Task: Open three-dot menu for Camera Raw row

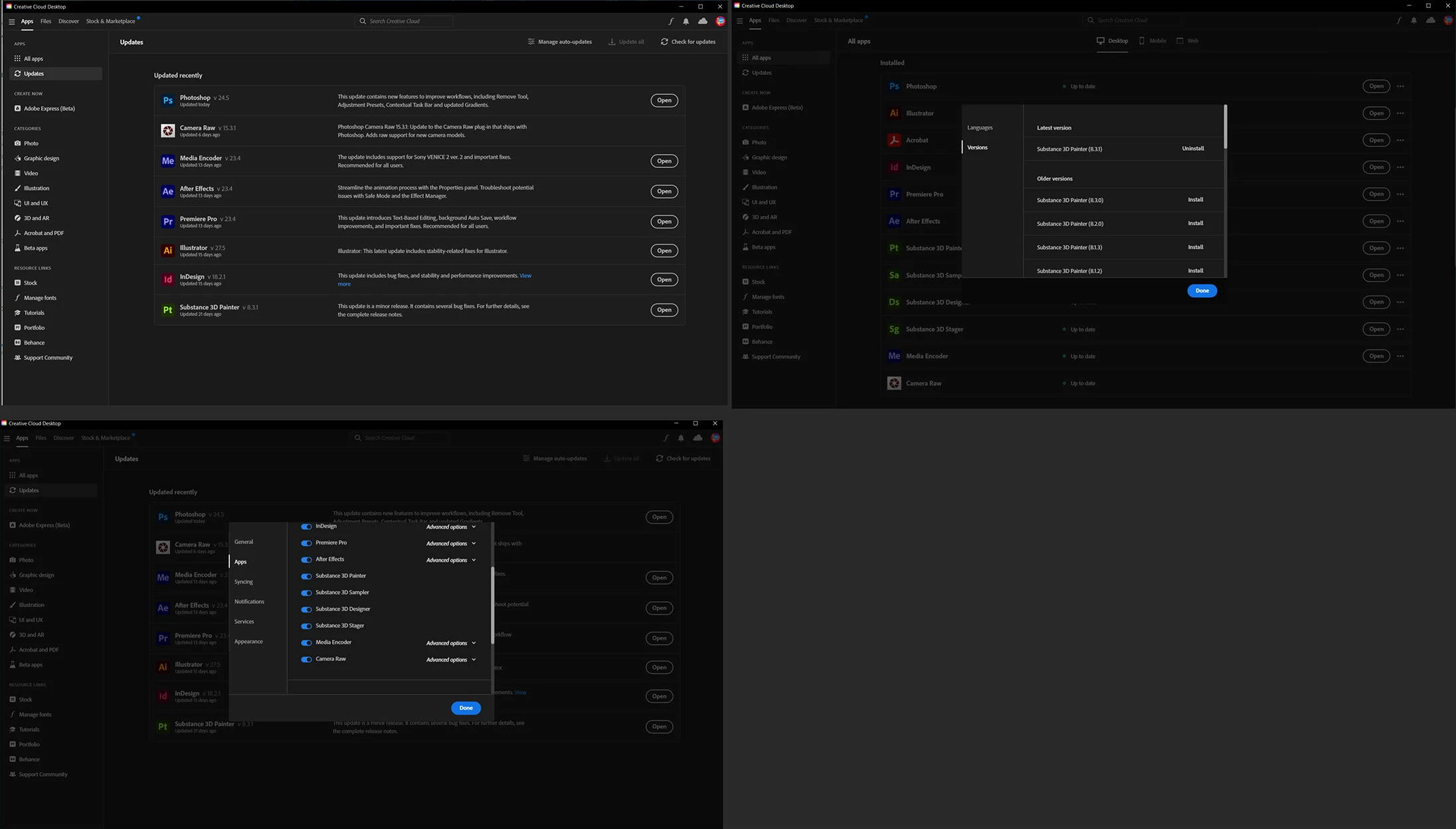Action: point(1400,383)
